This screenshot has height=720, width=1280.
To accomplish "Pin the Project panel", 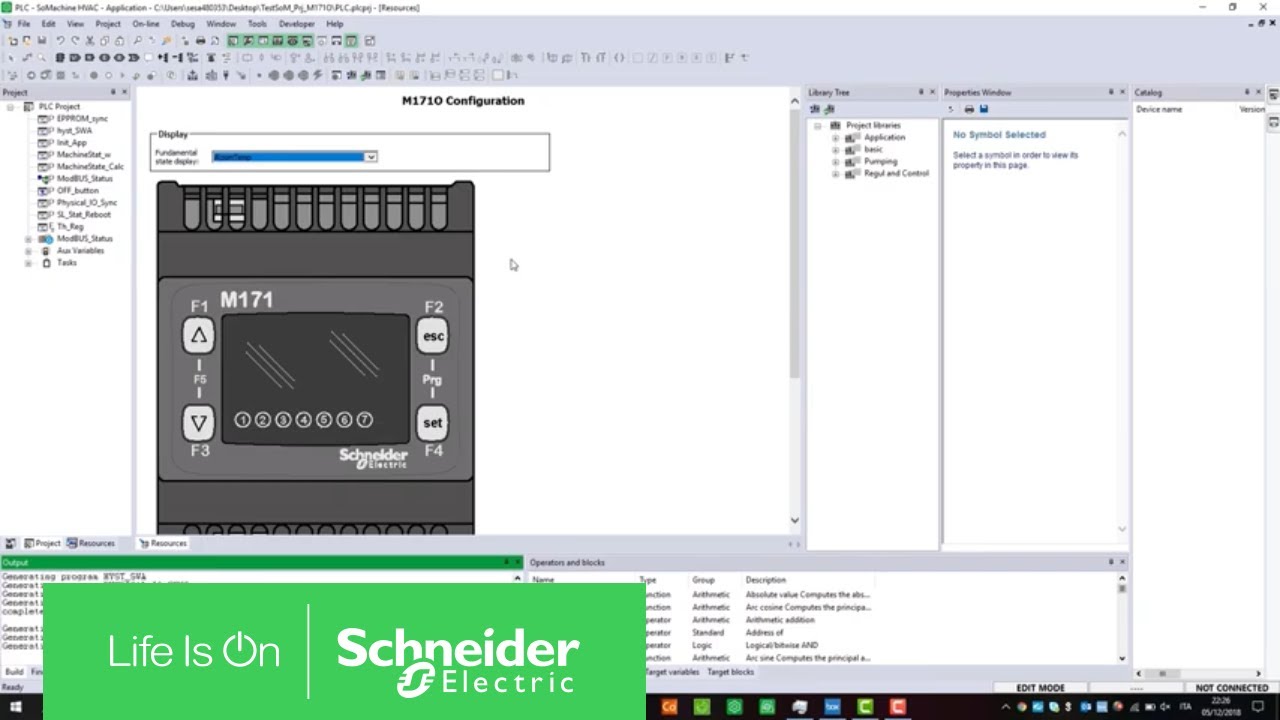I will (x=113, y=92).
